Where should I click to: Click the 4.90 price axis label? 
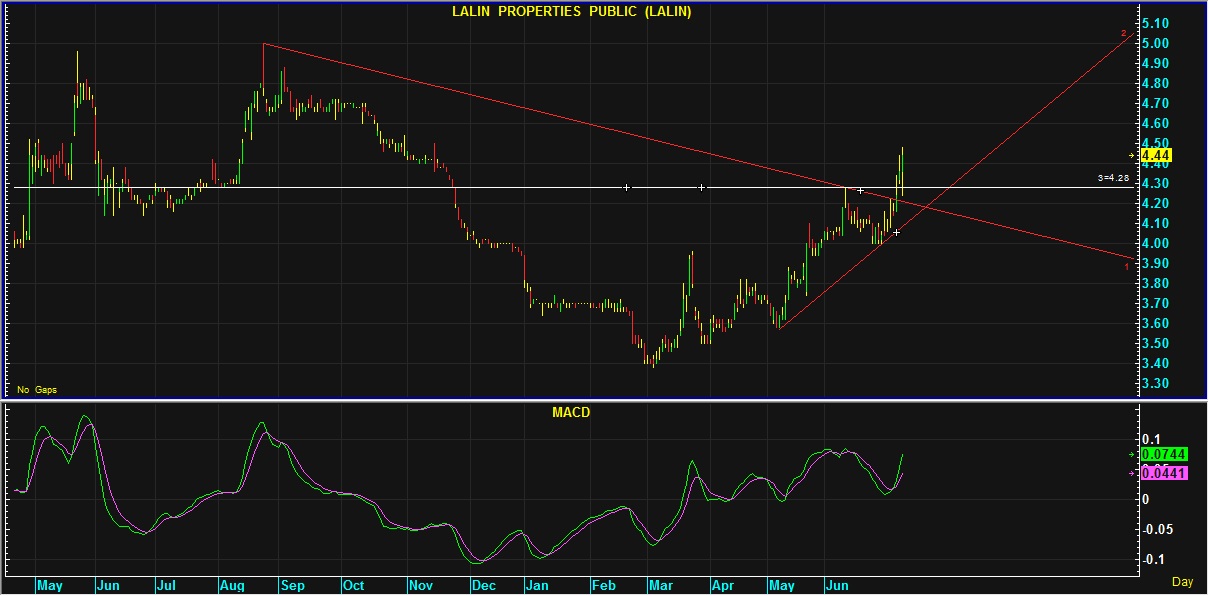click(1156, 63)
